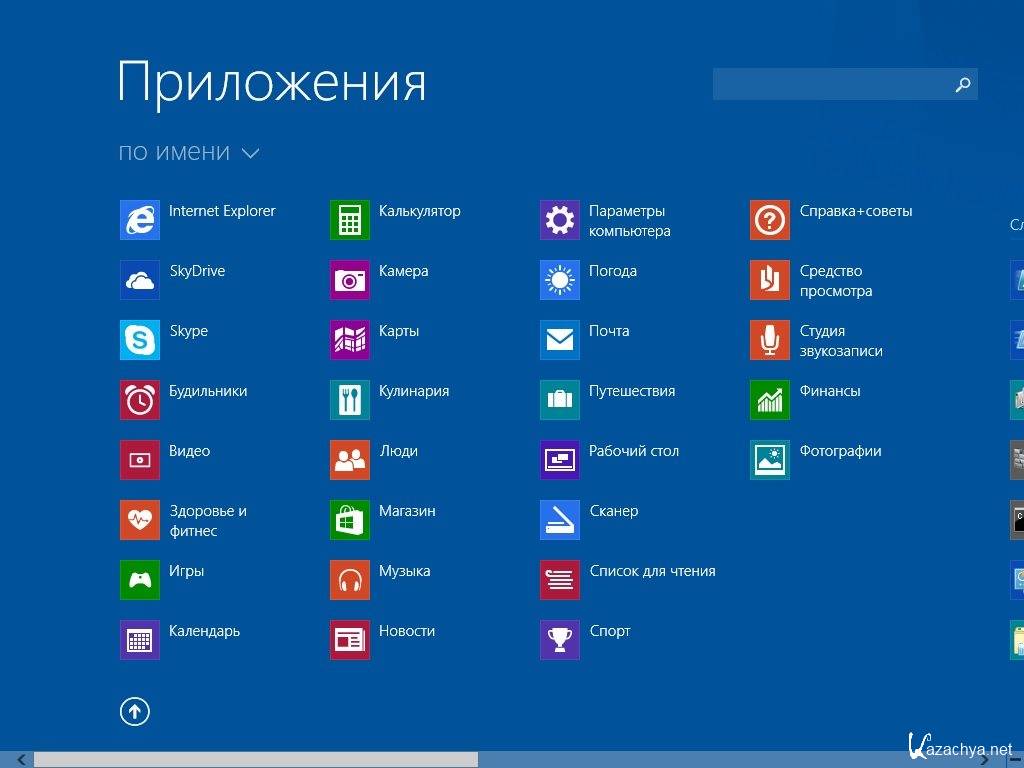Image resolution: width=1024 pixels, height=768 pixels.
Task: Open Параметры компьютера
Action: pyautogui.click(x=559, y=219)
